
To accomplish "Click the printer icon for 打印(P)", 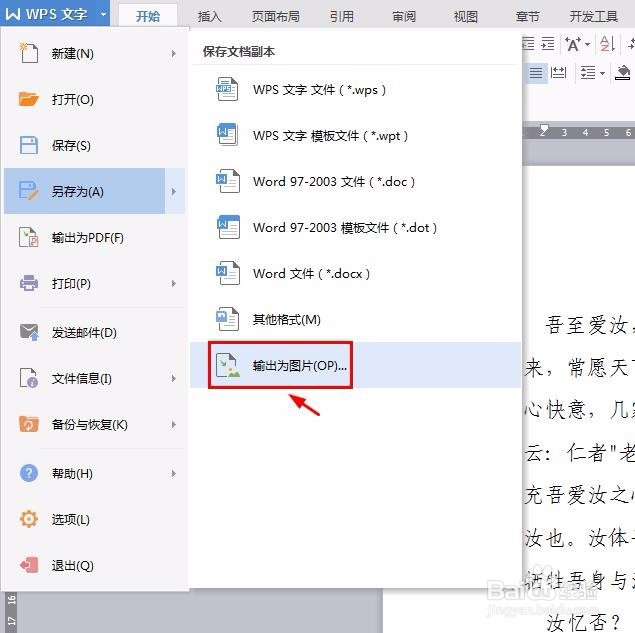I will 28,283.
